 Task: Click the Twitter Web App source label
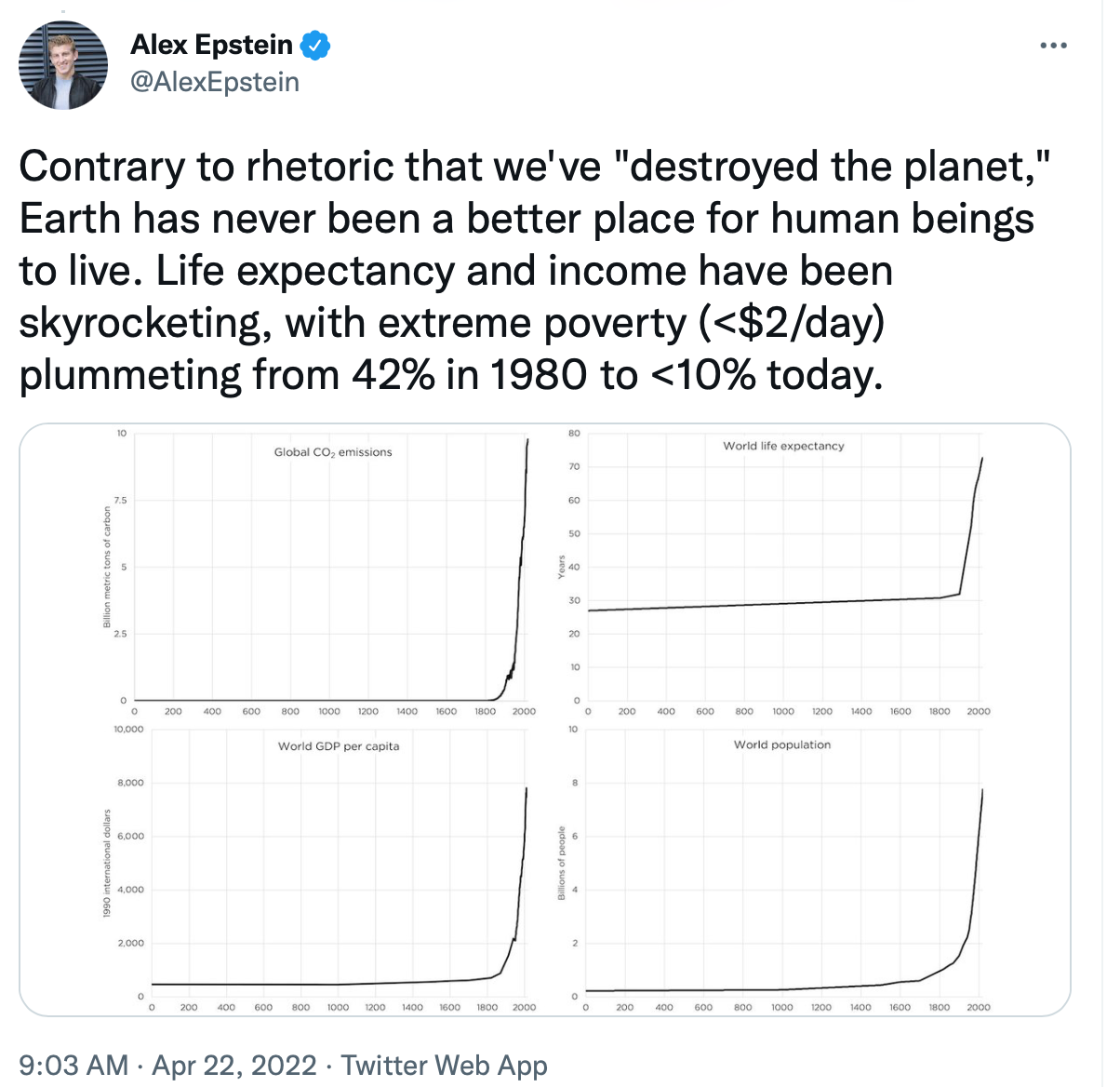(x=444, y=1065)
